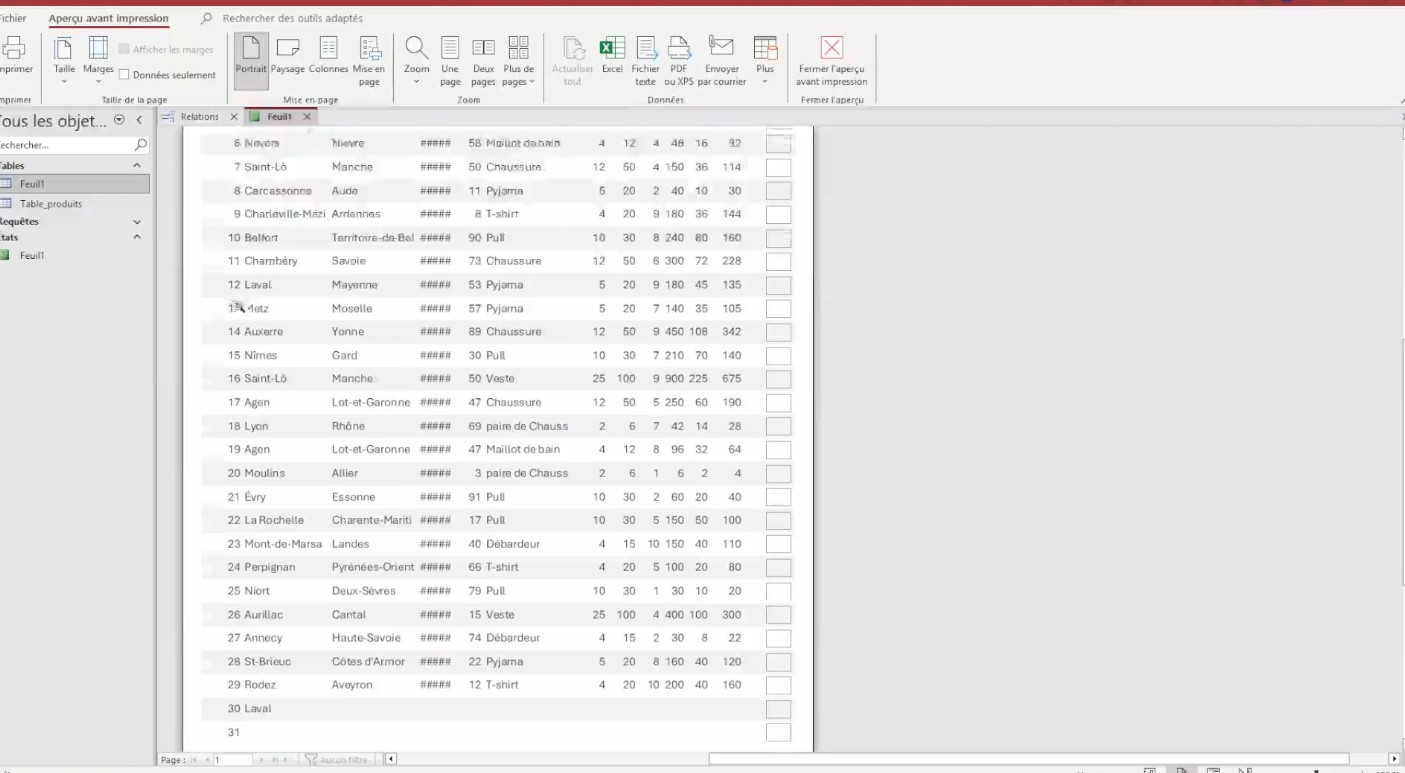Select the Feuil1 report under États
This screenshot has height=773, width=1405.
coord(75,255)
